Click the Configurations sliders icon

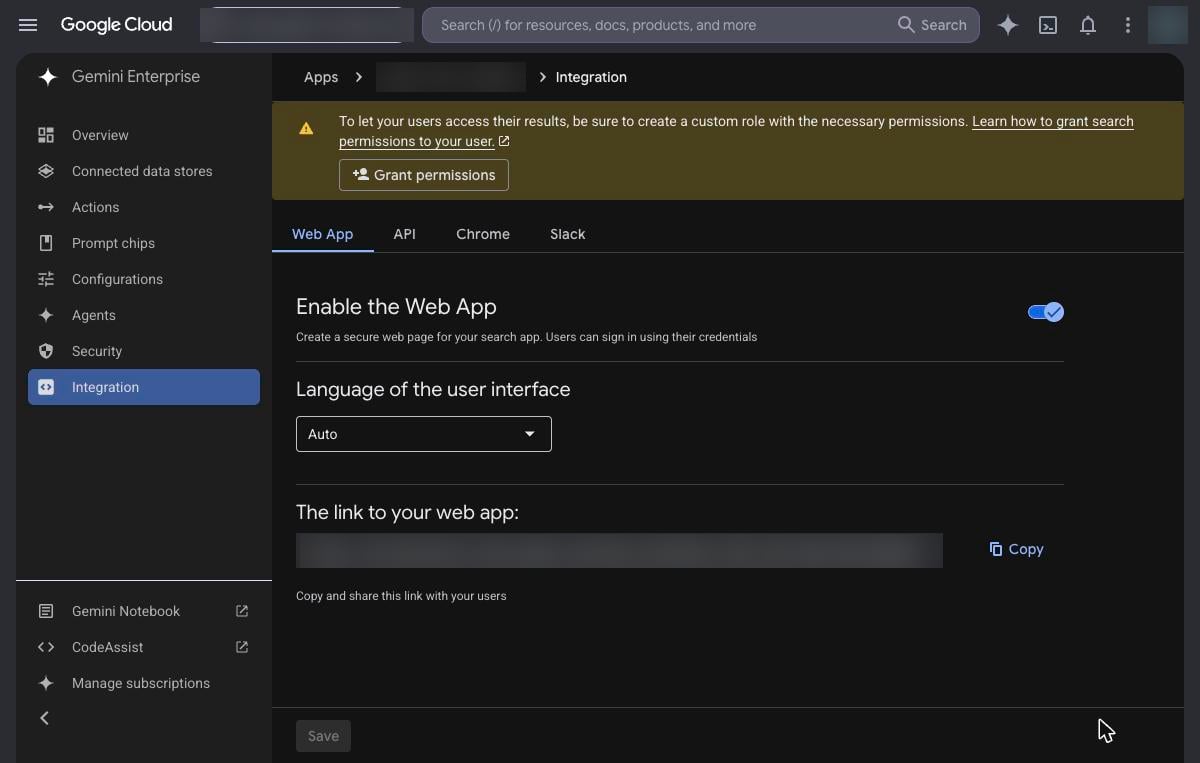[46, 279]
